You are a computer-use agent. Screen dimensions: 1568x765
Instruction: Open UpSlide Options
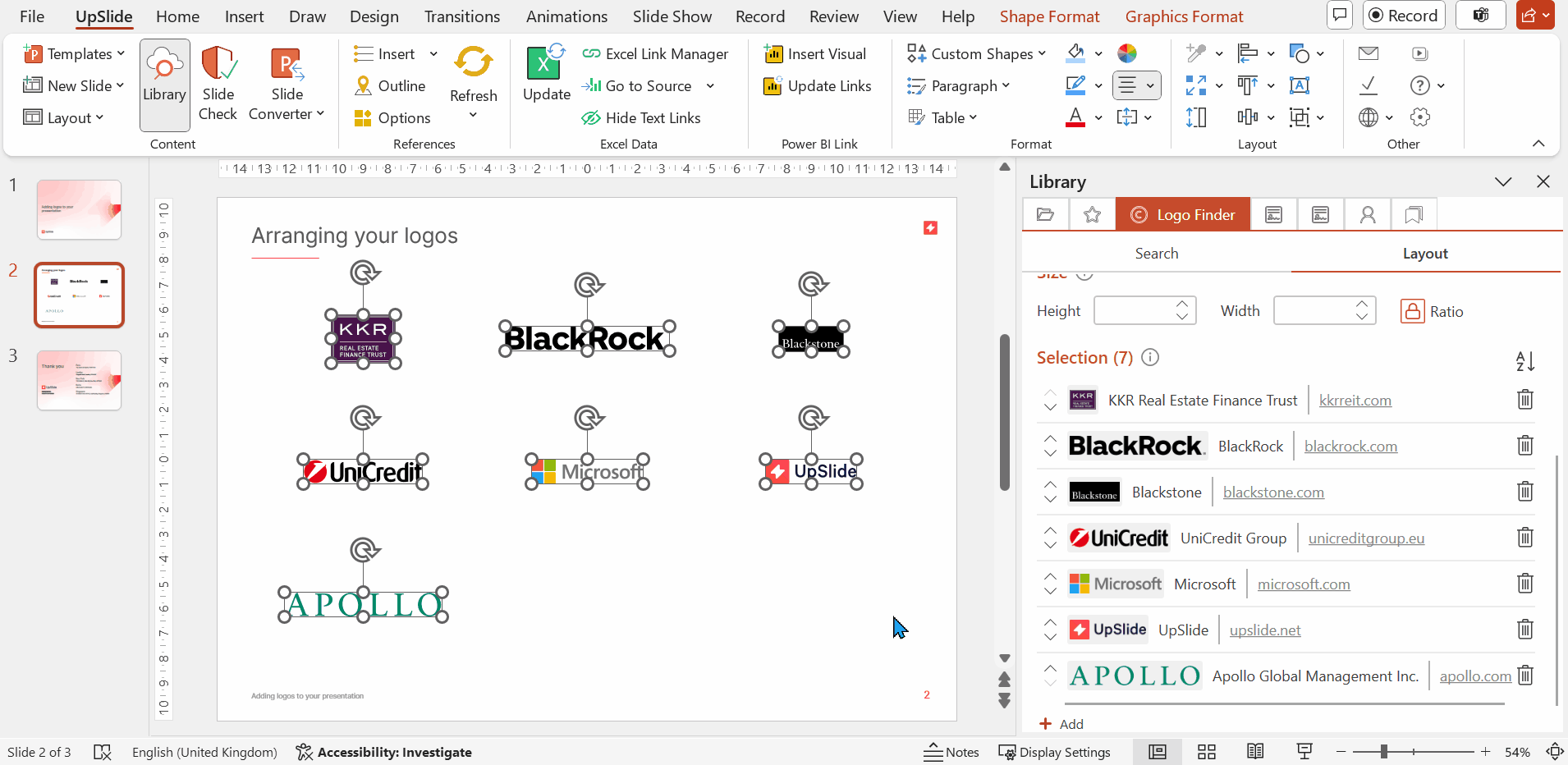point(392,118)
